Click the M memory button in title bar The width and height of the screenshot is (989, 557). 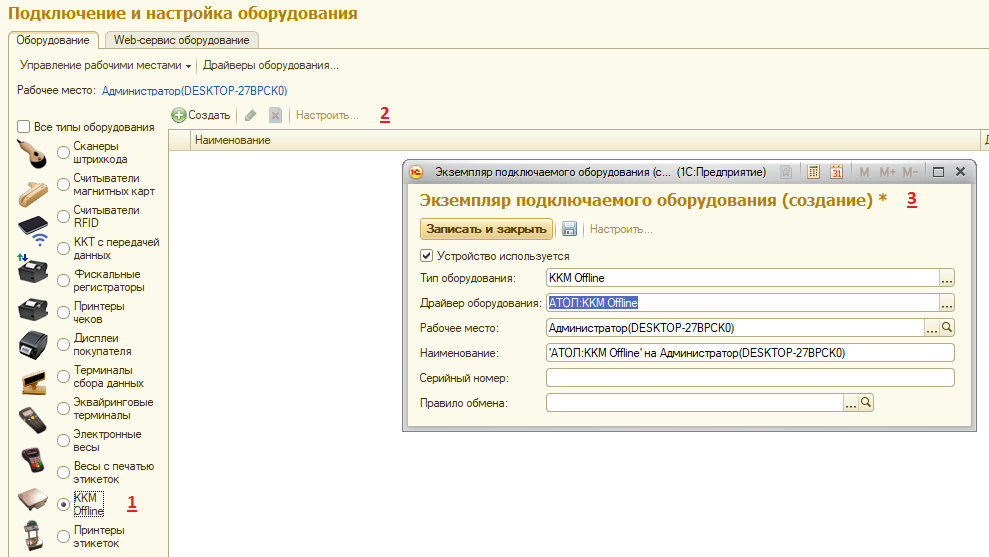[x=864, y=172]
